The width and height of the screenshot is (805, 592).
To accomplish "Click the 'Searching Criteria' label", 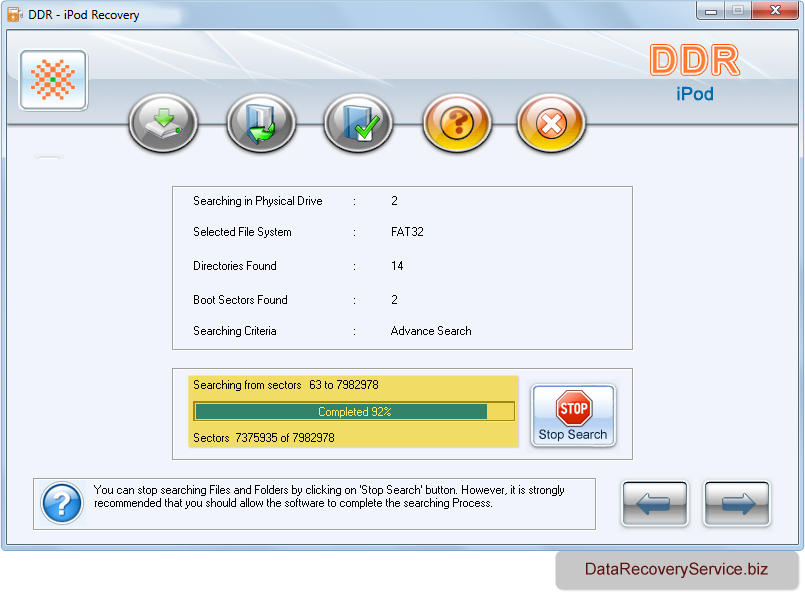I will click(235, 331).
